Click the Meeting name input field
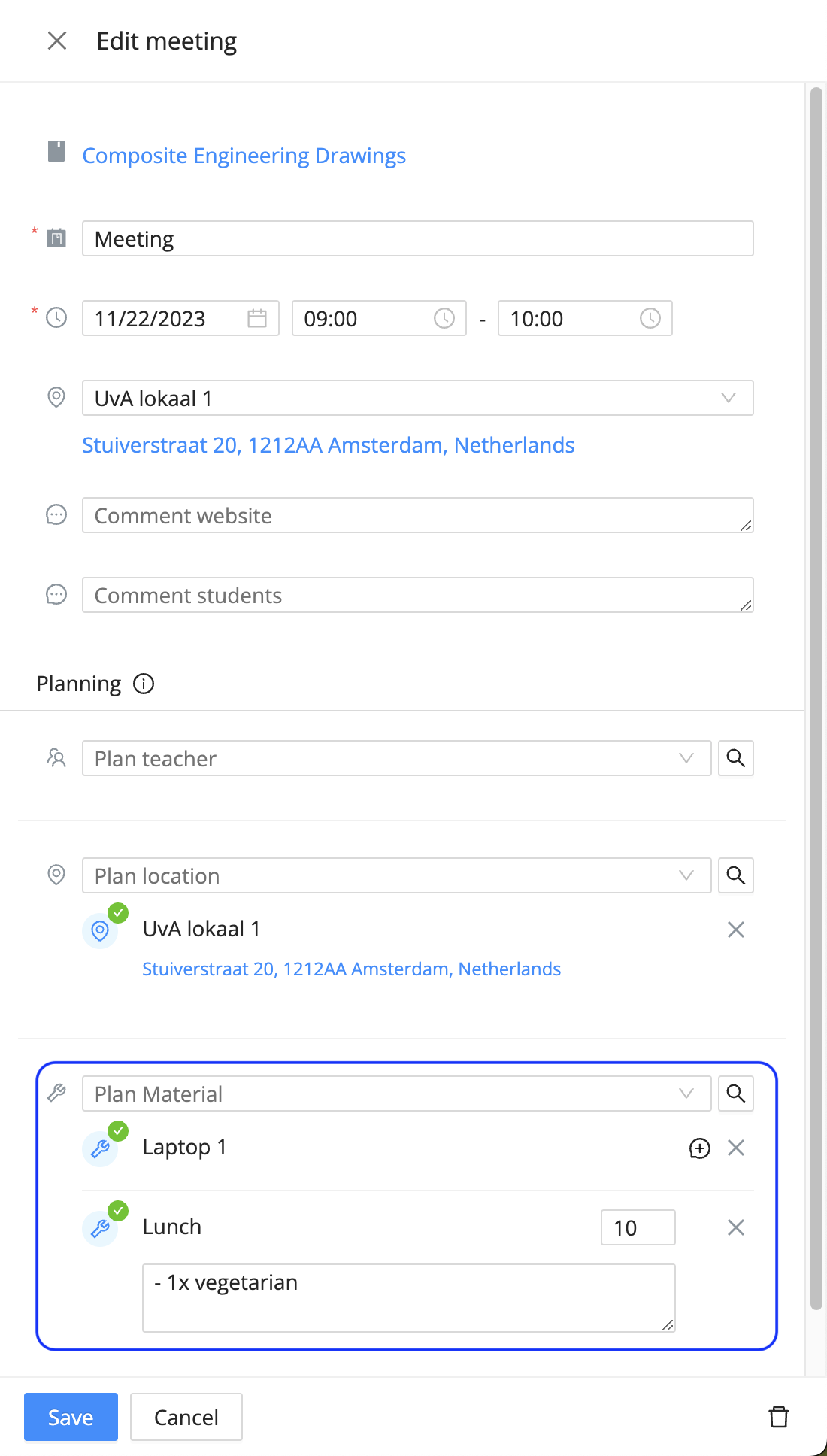Image resolution: width=827 pixels, height=1456 pixels. pos(418,238)
